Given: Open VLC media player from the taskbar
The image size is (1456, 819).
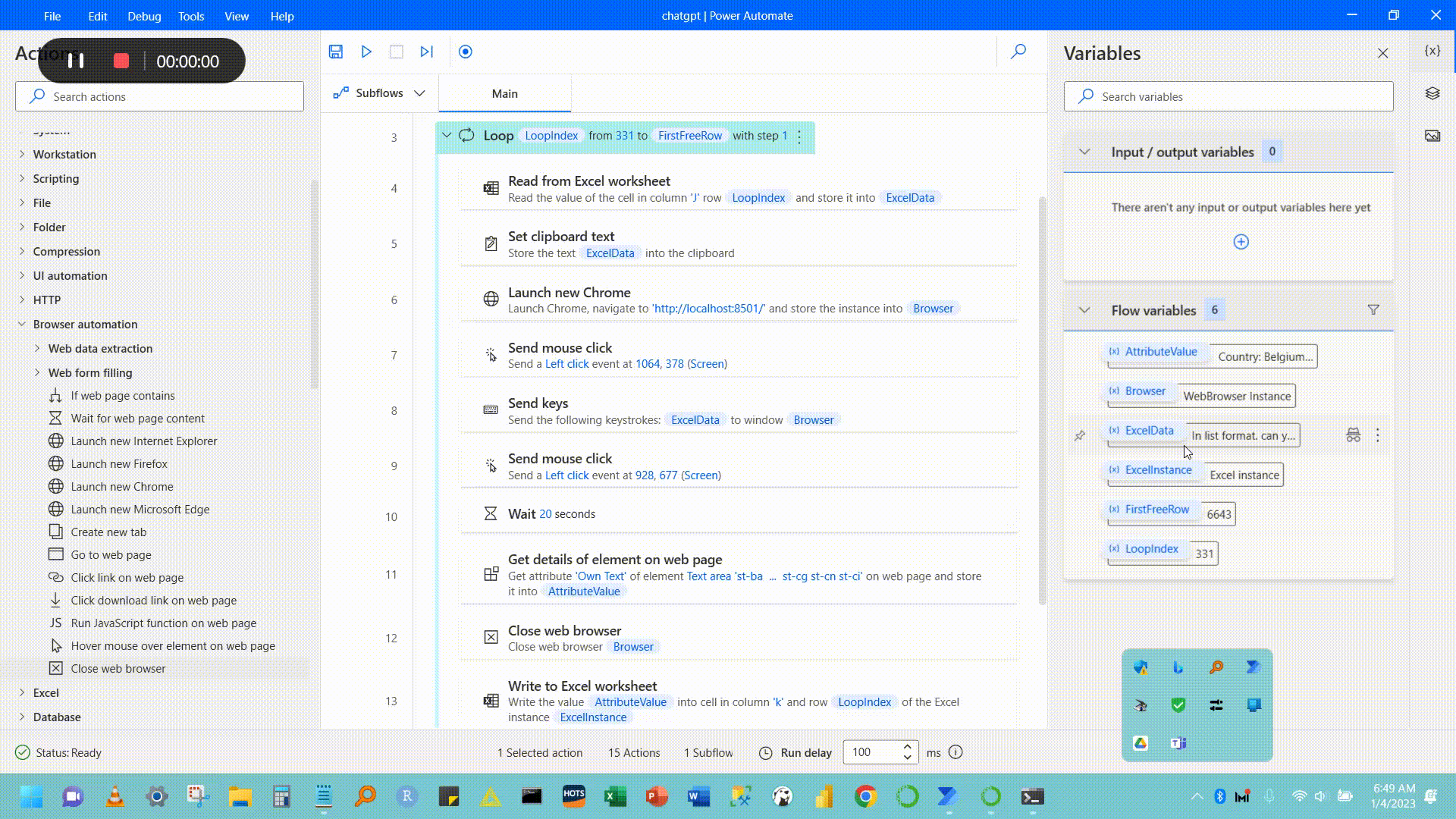Looking at the screenshot, I should [115, 796].
